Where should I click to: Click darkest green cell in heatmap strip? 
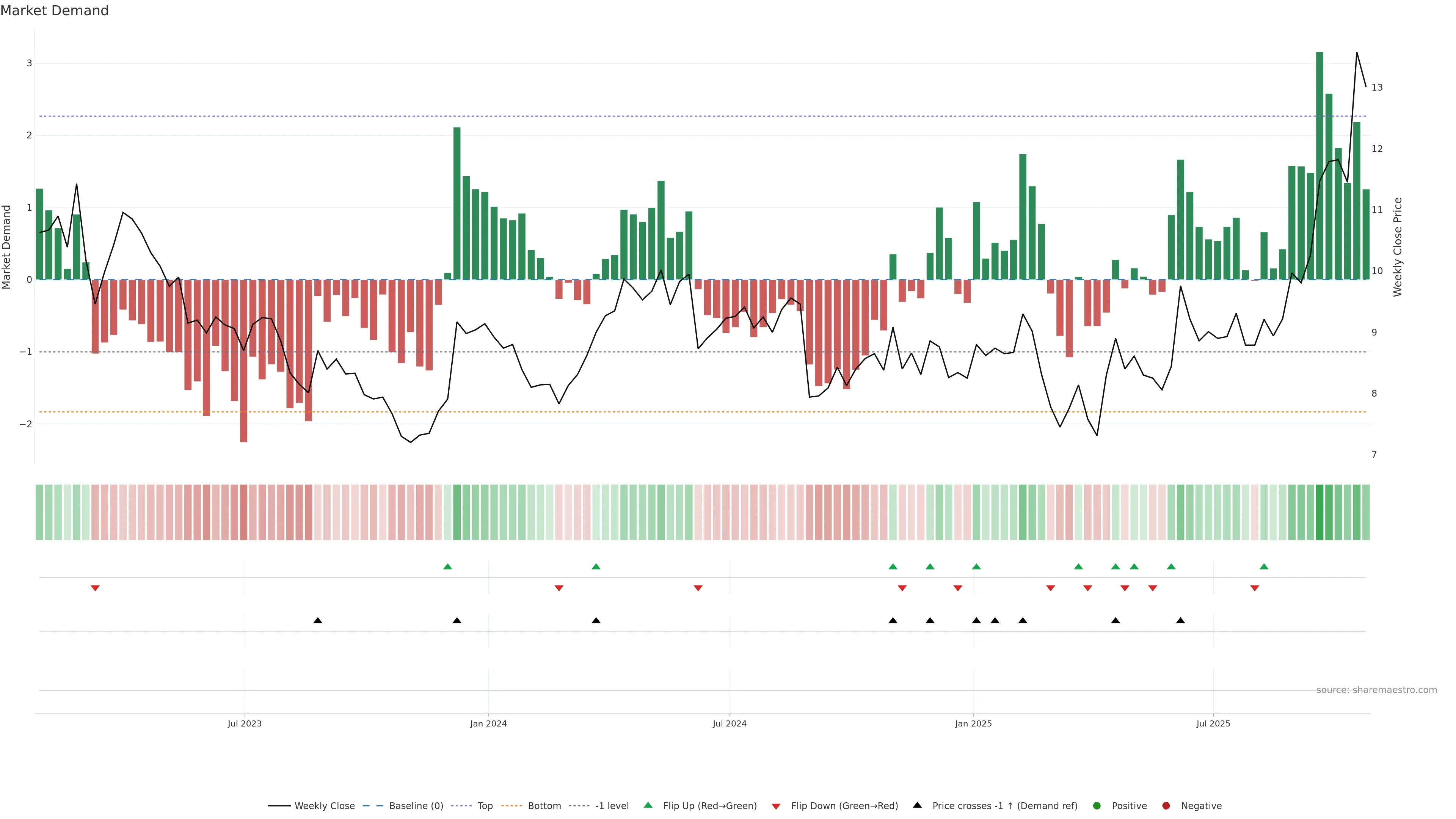click(x=1320, y=512)
